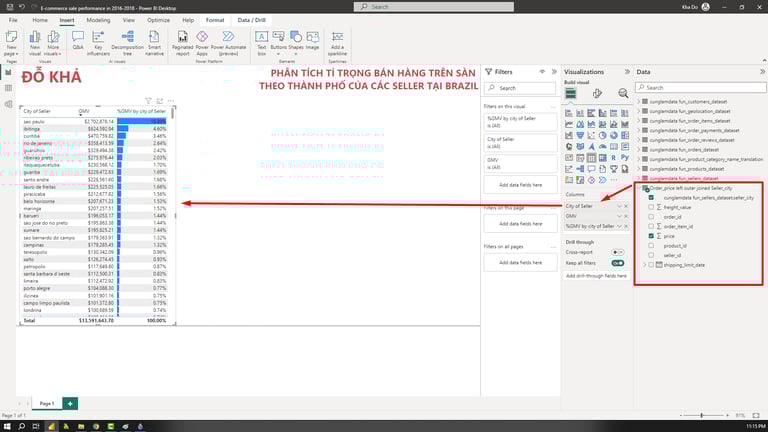
Task: Toggle Keep all filters switch
Action: point(618,263)
